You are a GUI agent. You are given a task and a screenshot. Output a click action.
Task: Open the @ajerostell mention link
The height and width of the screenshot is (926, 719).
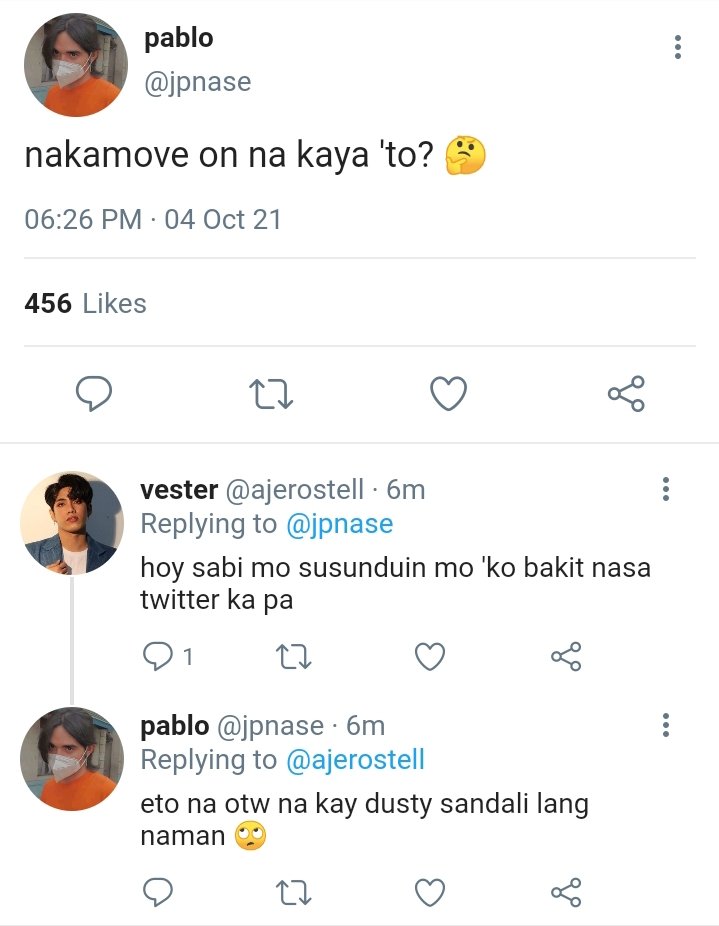[355, 760]
